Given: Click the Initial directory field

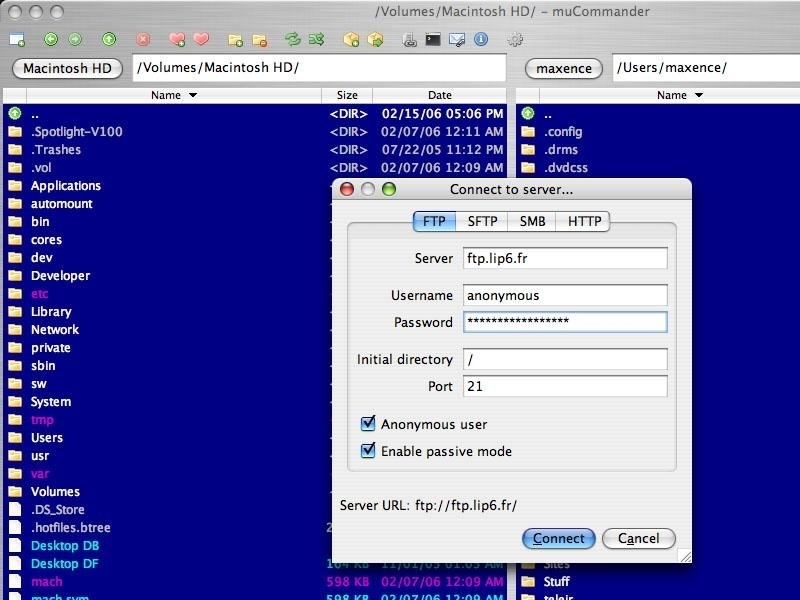Looking at the screenshot, I should coord(565,359).
